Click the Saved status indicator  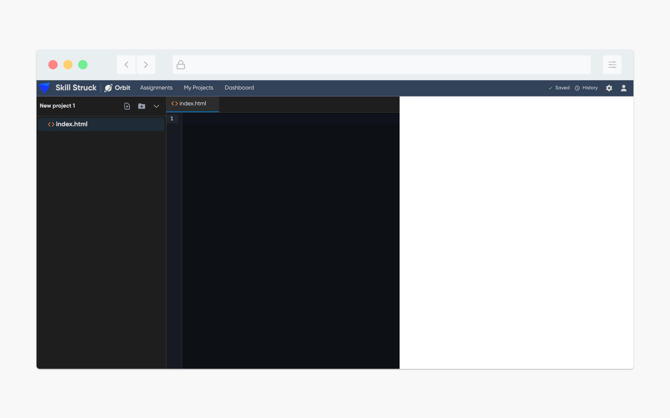(559, 88)
